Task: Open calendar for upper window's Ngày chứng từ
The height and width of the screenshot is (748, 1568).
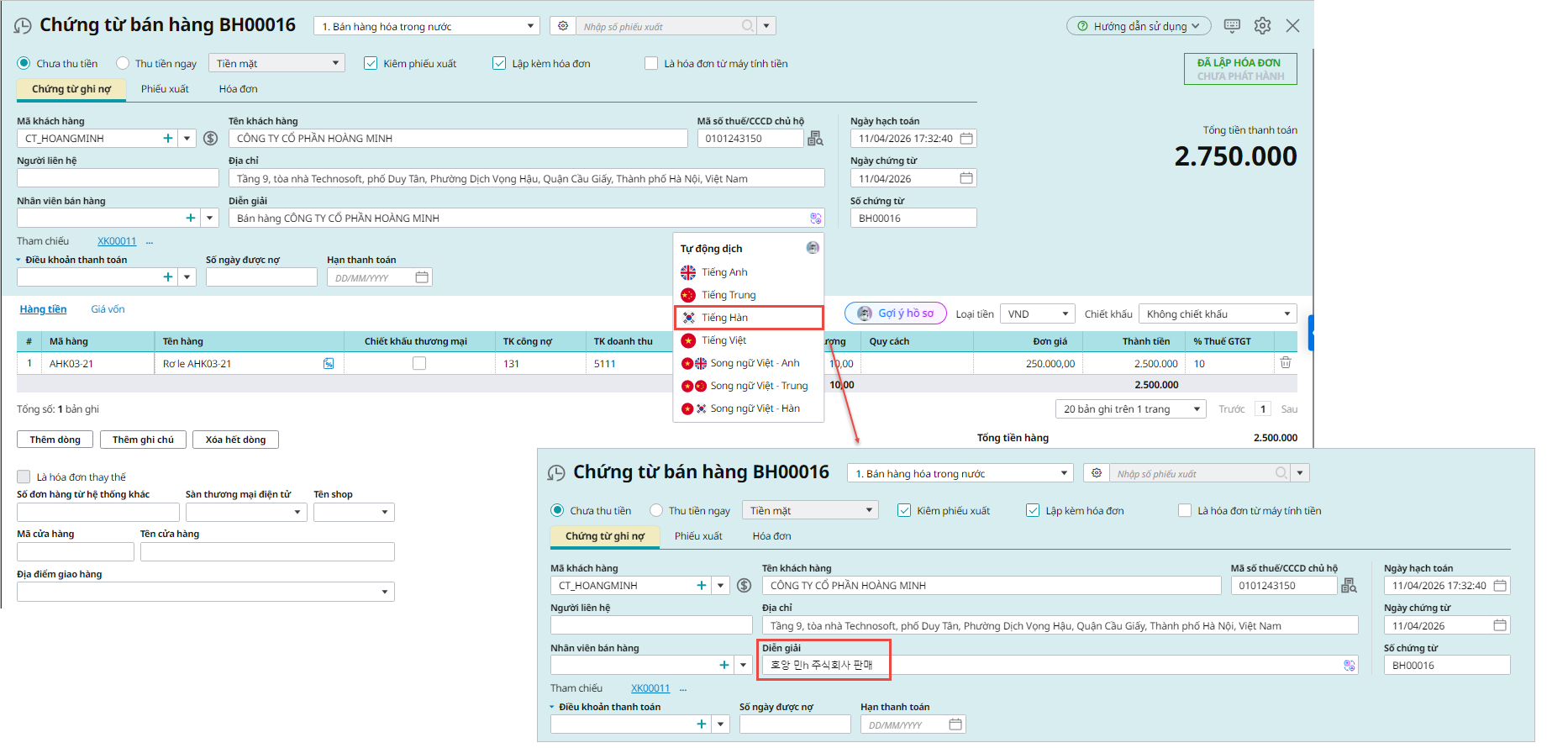Action: pos(966,178)
